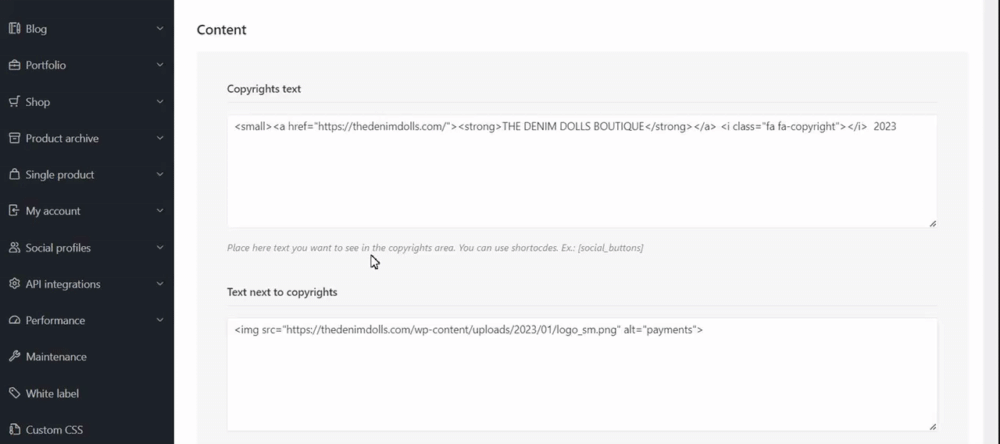Click the Product archive icon
1000x444 pixels.
[x=14, y=138]
